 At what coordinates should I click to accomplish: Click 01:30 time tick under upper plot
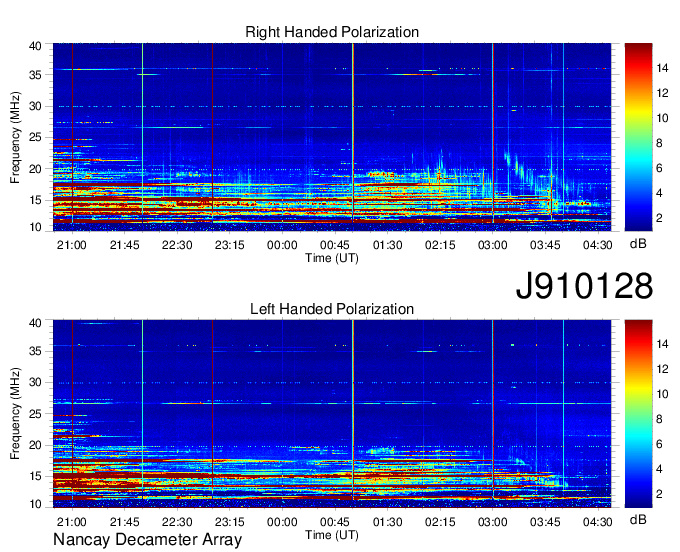click(x=388, y=245)
